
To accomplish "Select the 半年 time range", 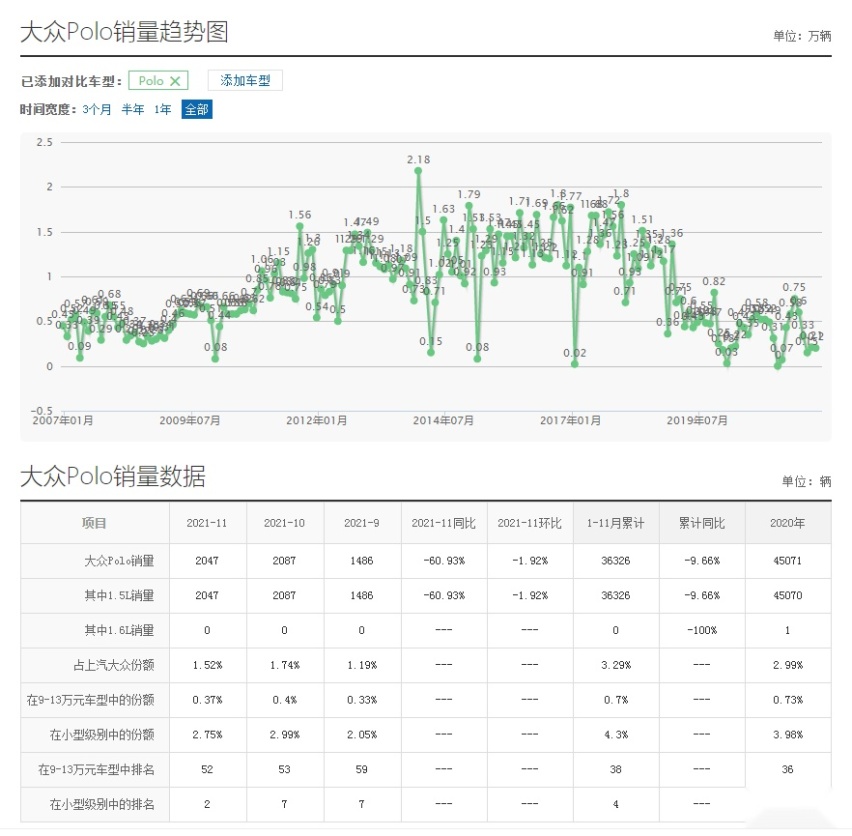I will (133, 110).
